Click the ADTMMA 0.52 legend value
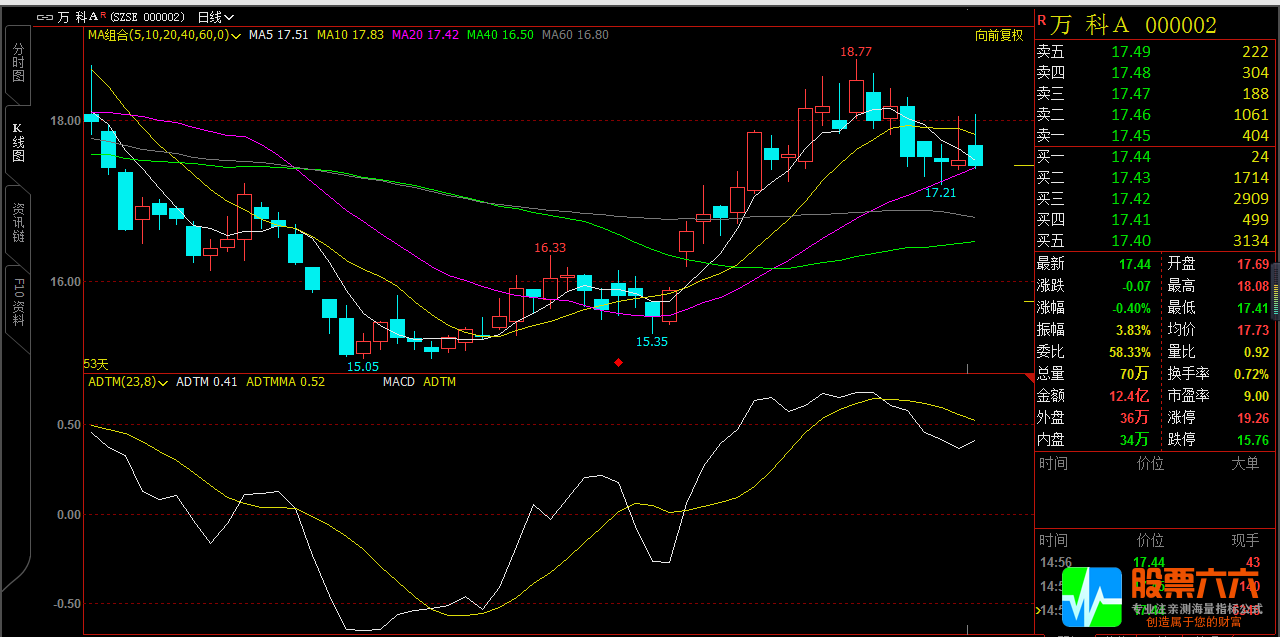Image resolution: width=1280 pixels, height=637 pixels. coord(286,382)
